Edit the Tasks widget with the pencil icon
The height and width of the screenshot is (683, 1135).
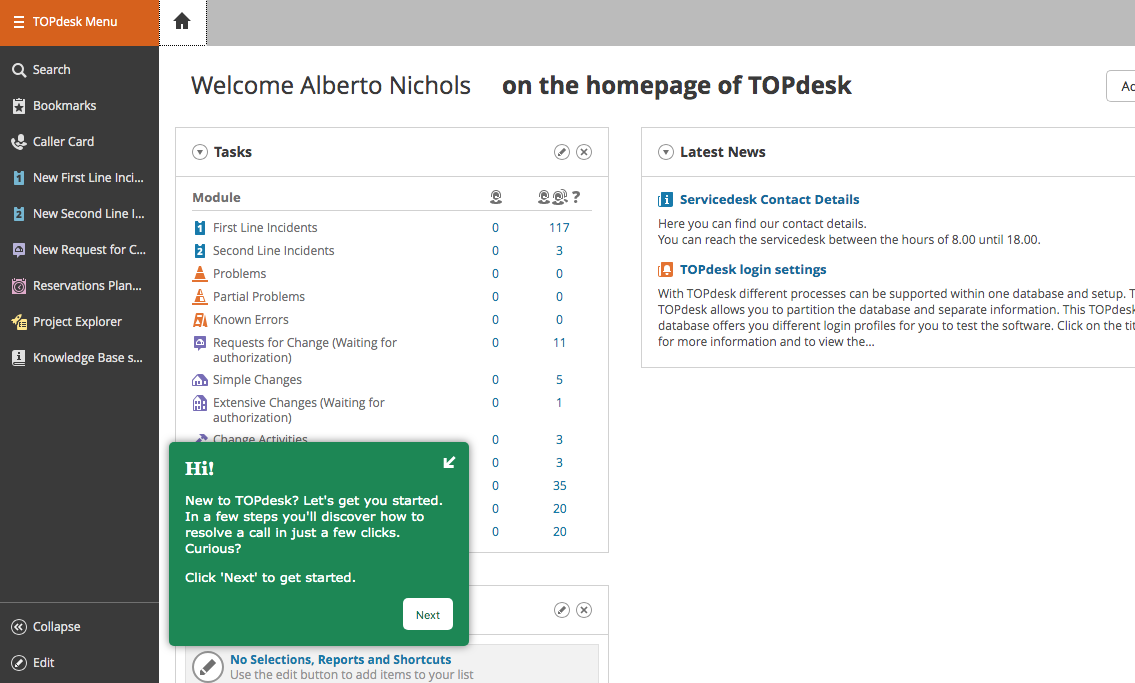pos(562,152)
